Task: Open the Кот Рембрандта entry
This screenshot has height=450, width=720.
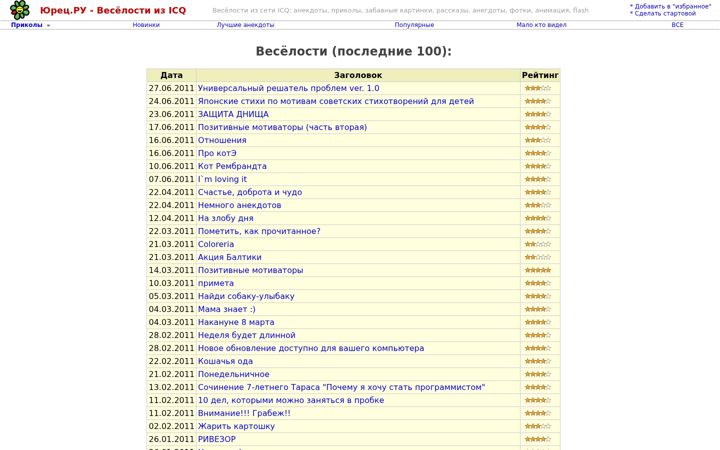Action: 232,166
